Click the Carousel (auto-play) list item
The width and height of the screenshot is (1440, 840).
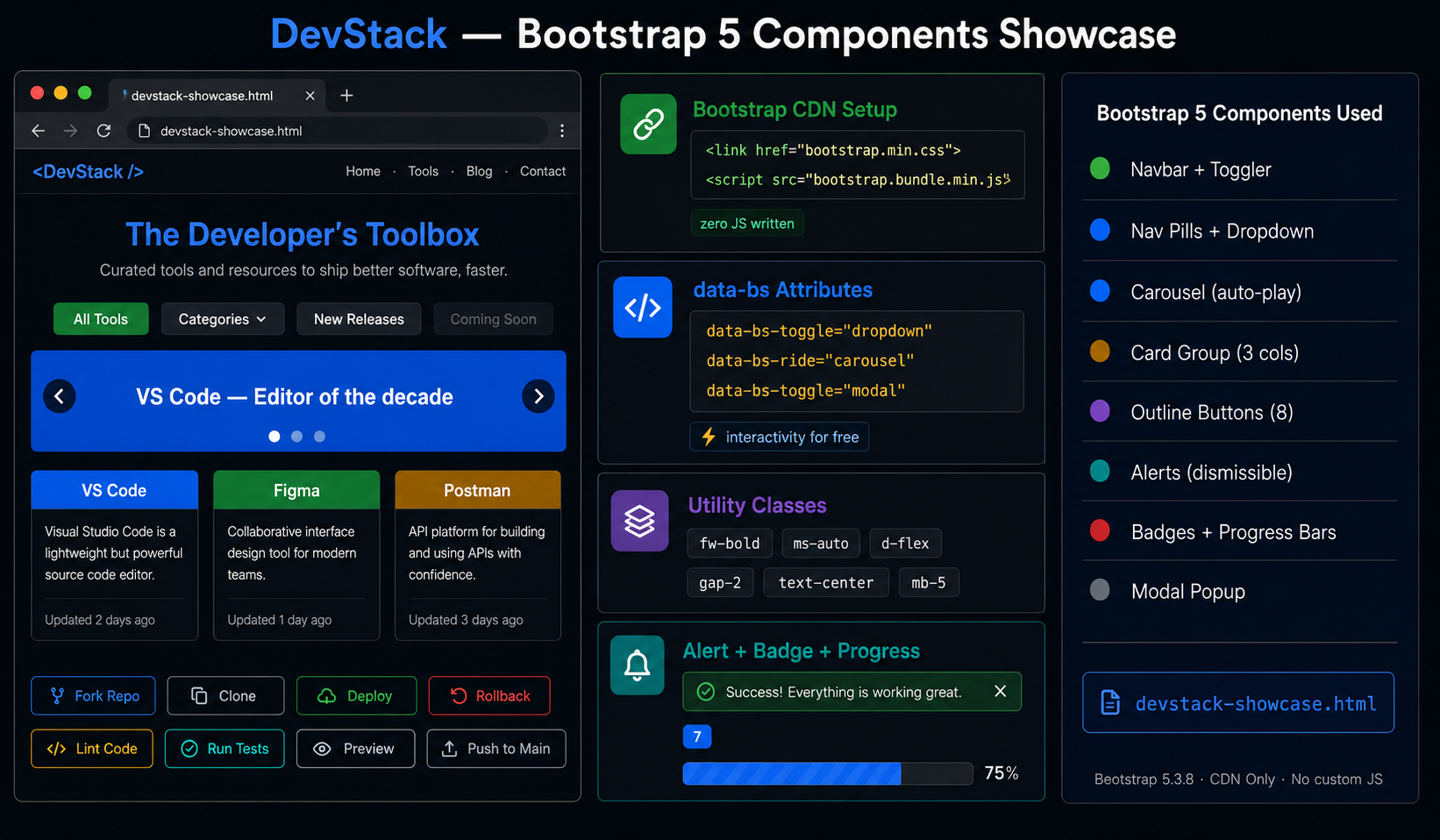[x=1239, y=292]
